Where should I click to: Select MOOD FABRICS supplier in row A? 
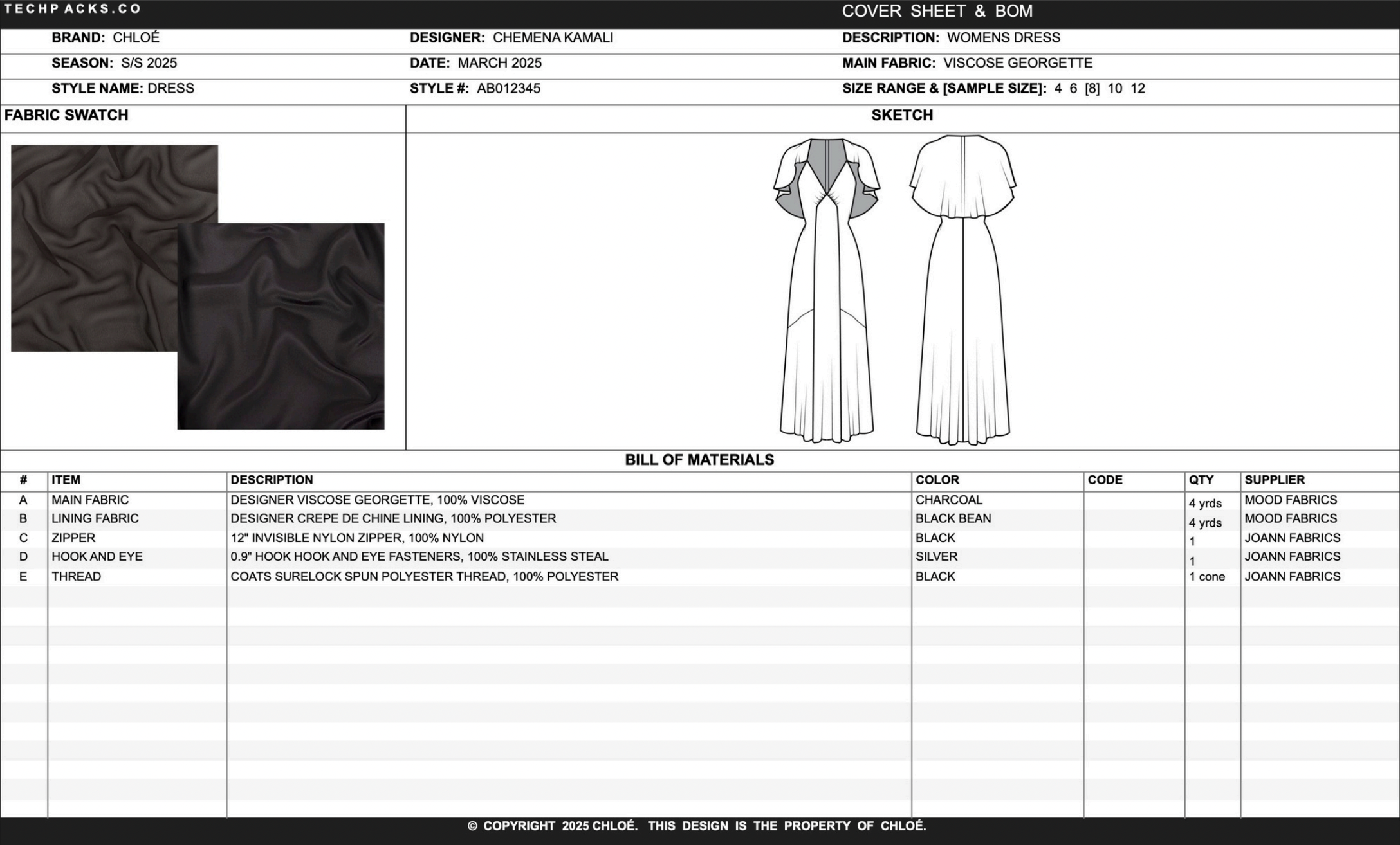click(1291, 500)
